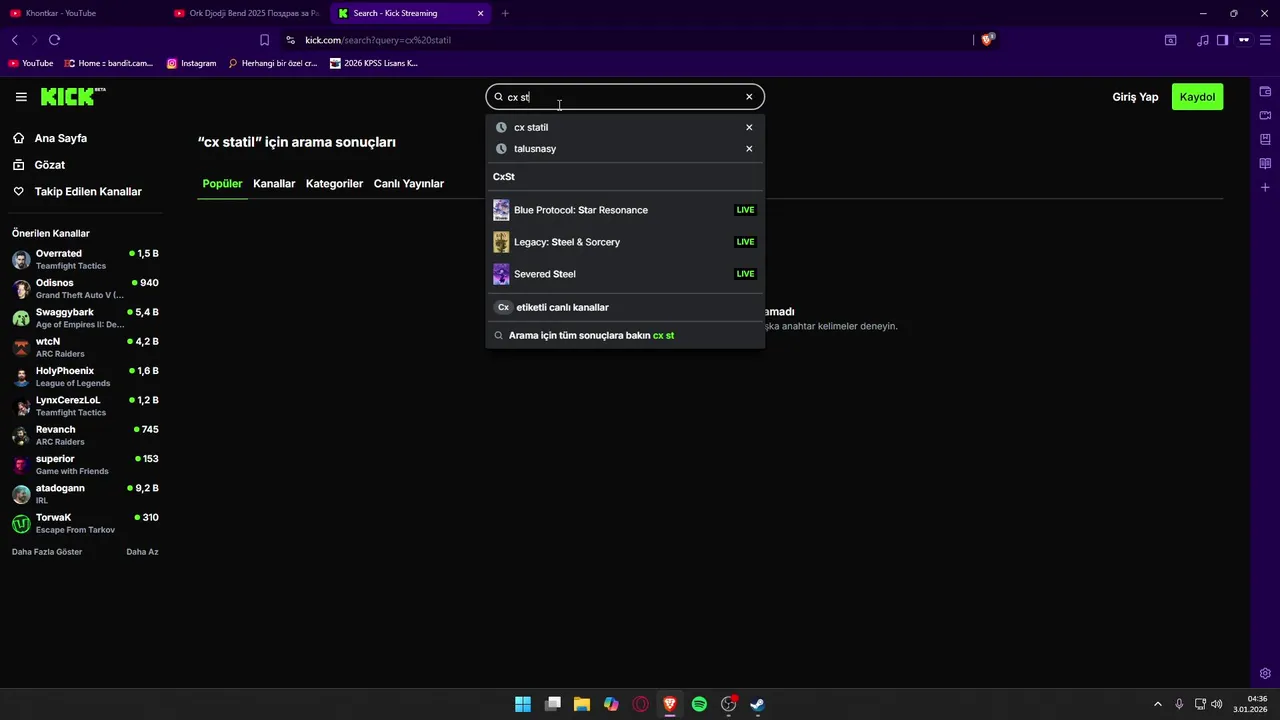Open the CxSt suggestion

pyautogui.click(x=504, y=177)
